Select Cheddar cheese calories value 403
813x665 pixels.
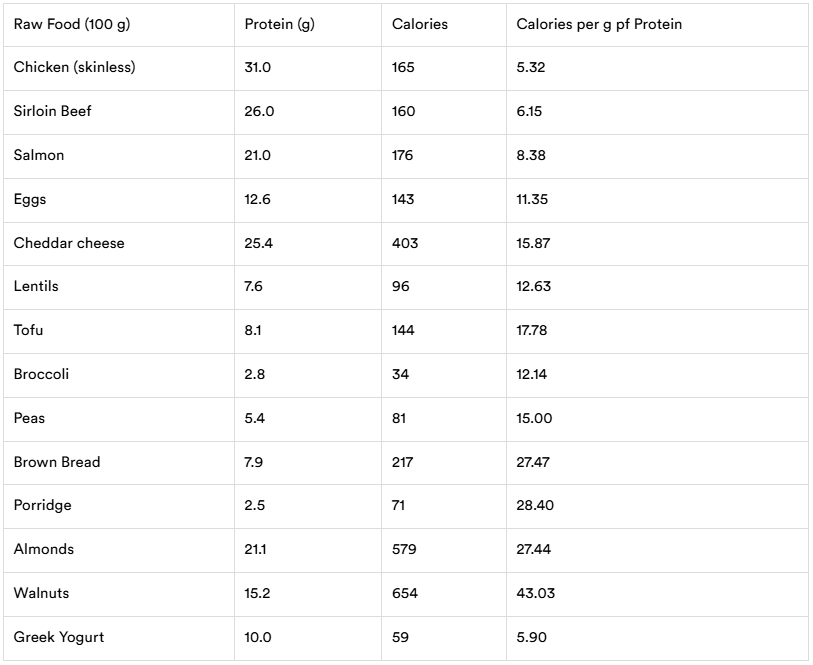pos(405,243)
